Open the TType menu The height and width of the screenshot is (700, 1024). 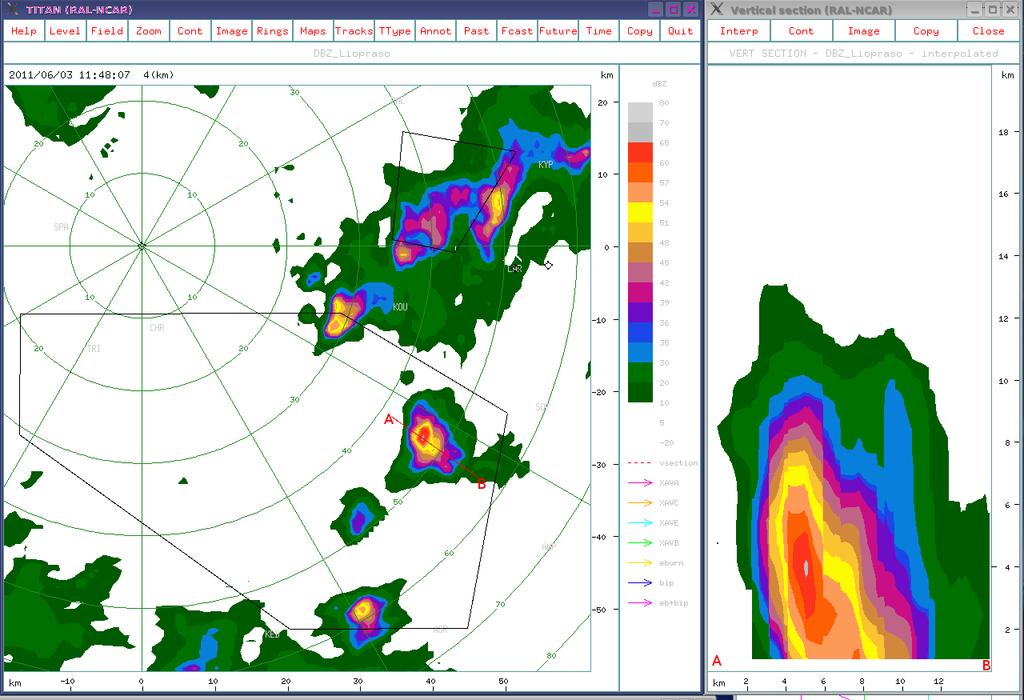pyautogui.click(x=395, y=31)
